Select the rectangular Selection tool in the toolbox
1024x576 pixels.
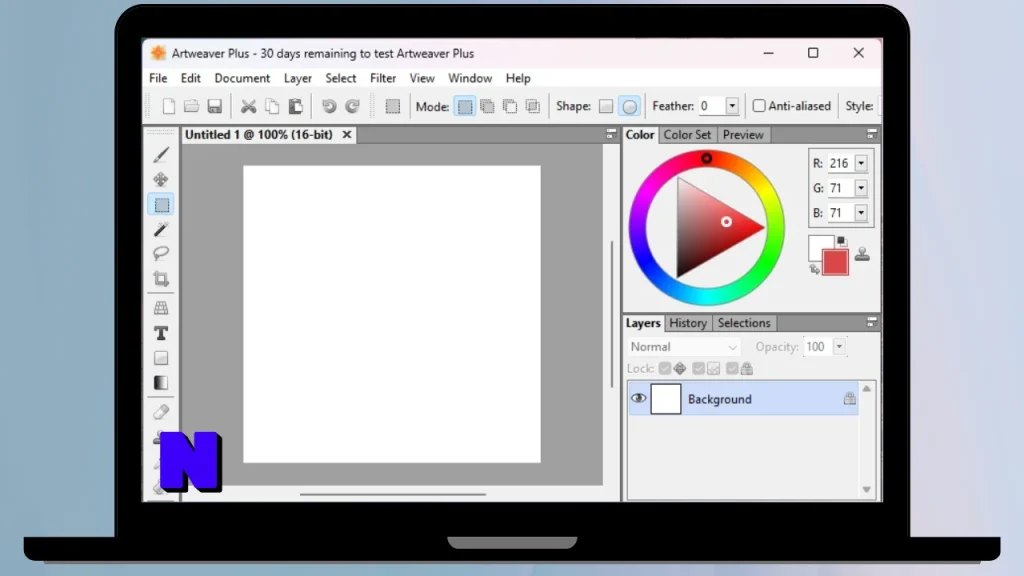click(x=161, y=205)
